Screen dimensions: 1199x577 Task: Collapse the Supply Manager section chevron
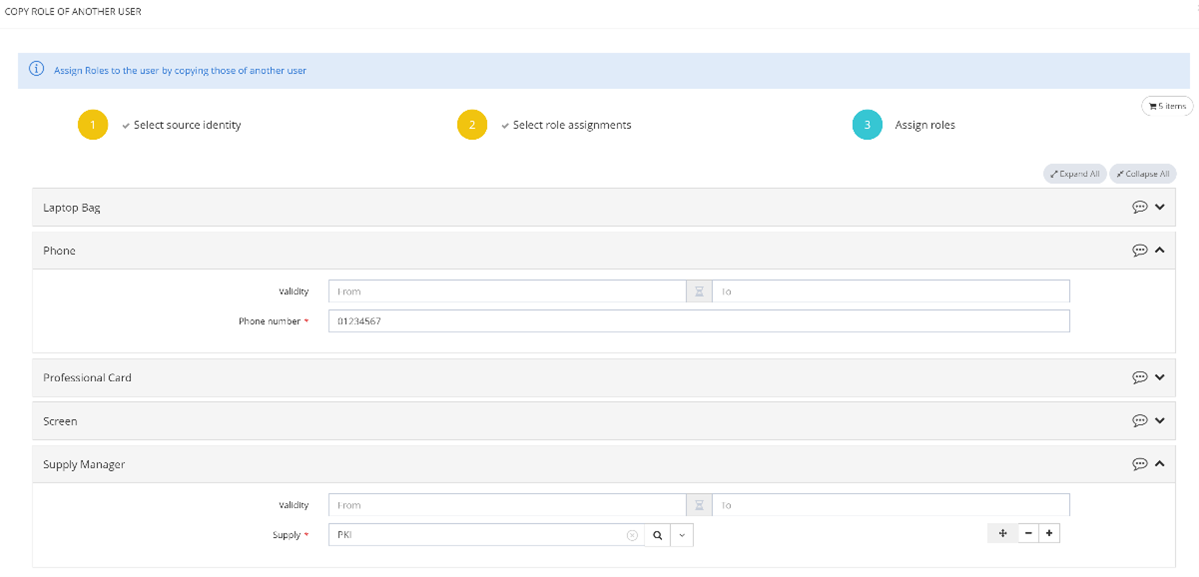[1159, 463]
